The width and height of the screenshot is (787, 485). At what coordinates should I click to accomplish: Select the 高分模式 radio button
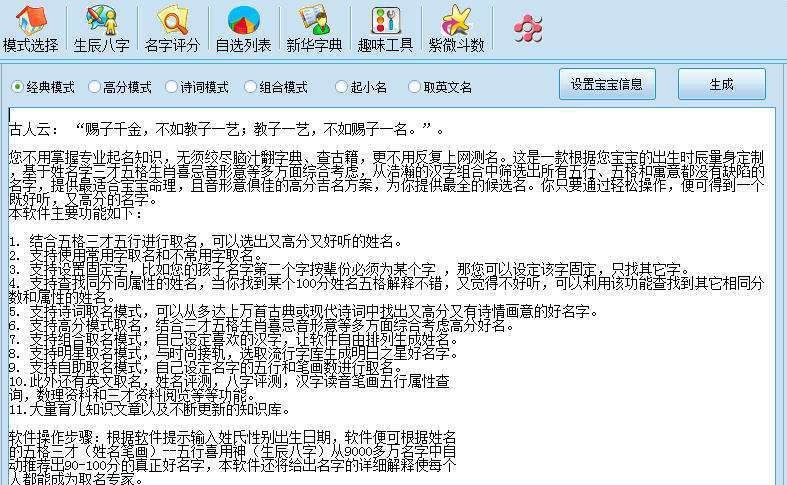click(x=94, y=87)
